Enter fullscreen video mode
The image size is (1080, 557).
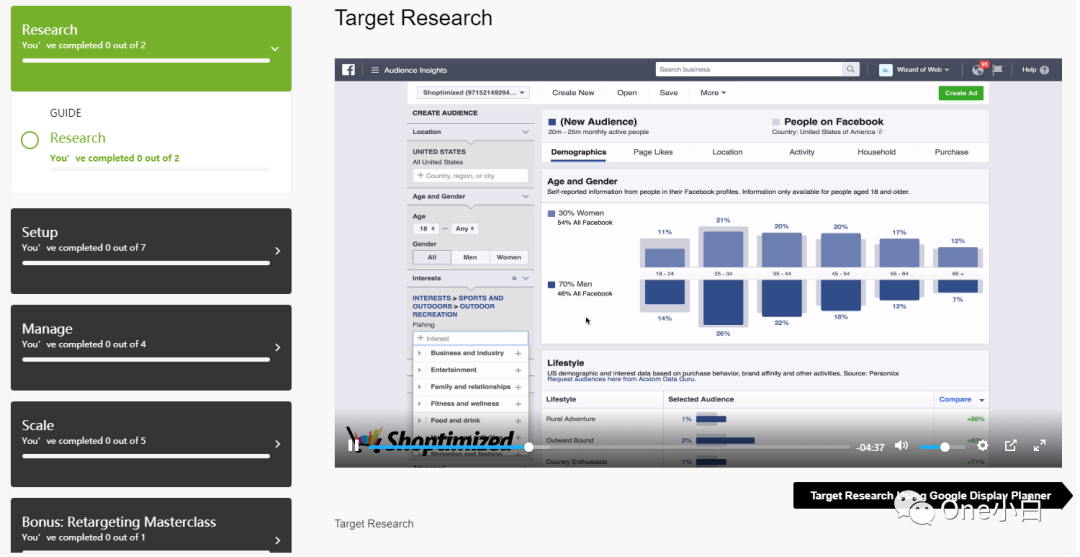click(1039, 446)
